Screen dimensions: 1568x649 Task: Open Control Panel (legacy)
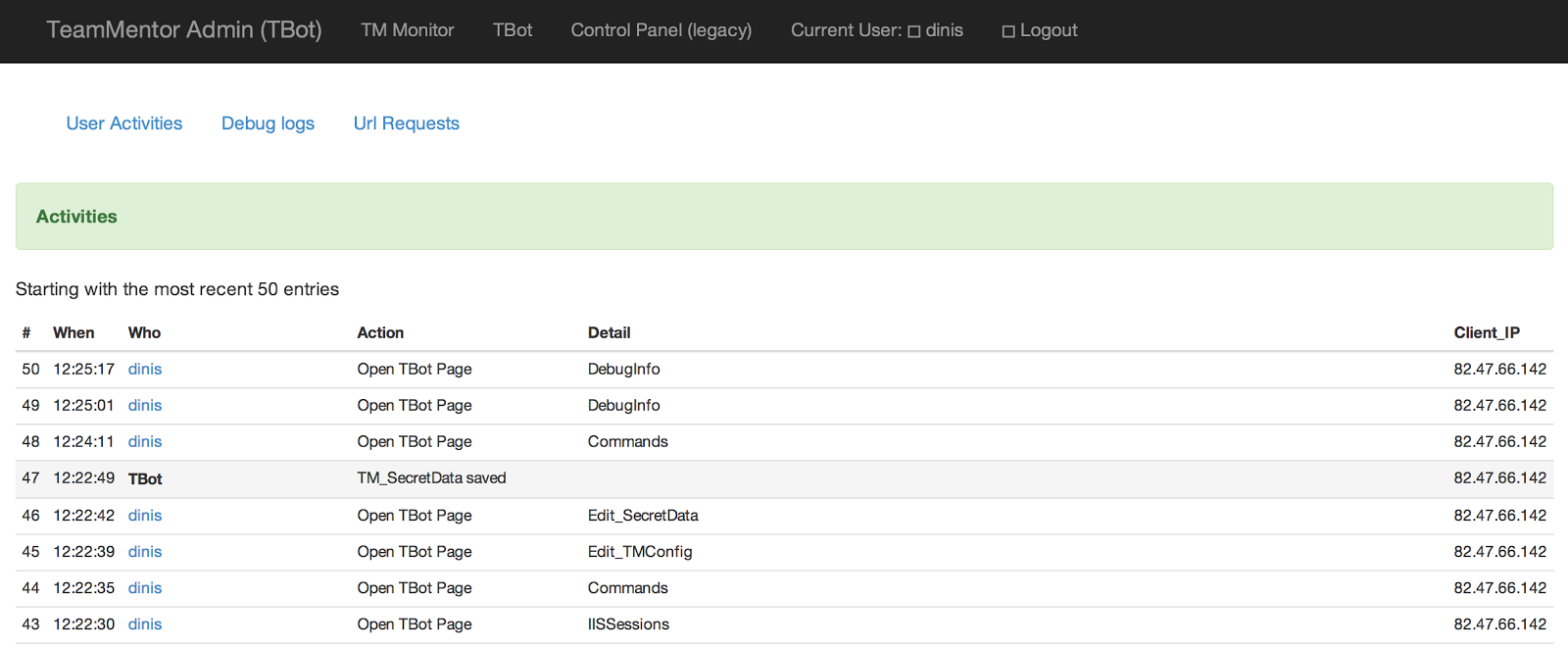pyautogui.click(x=661, y=30)
